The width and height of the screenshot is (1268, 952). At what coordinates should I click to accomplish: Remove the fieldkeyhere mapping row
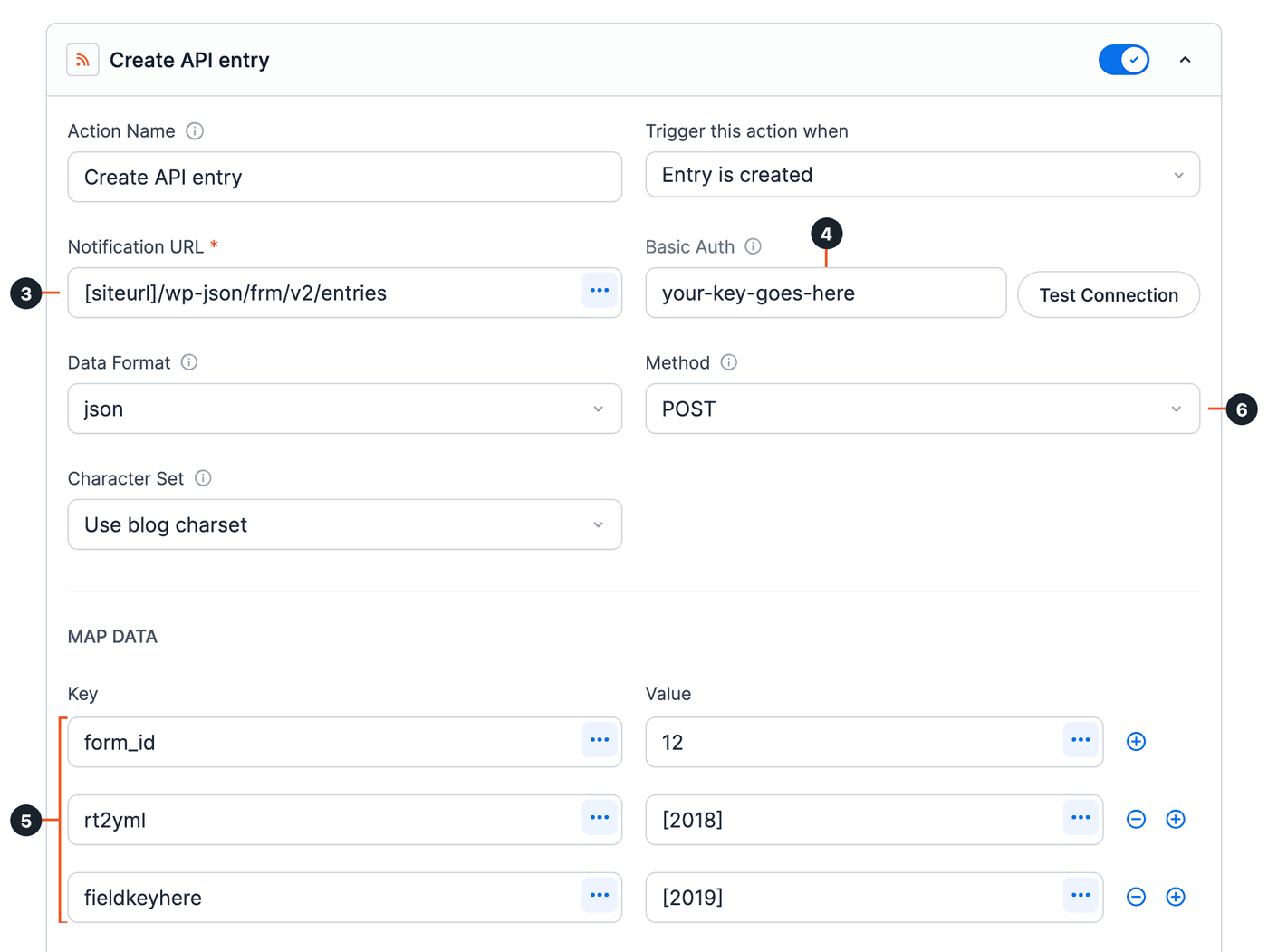(1136, 898)
